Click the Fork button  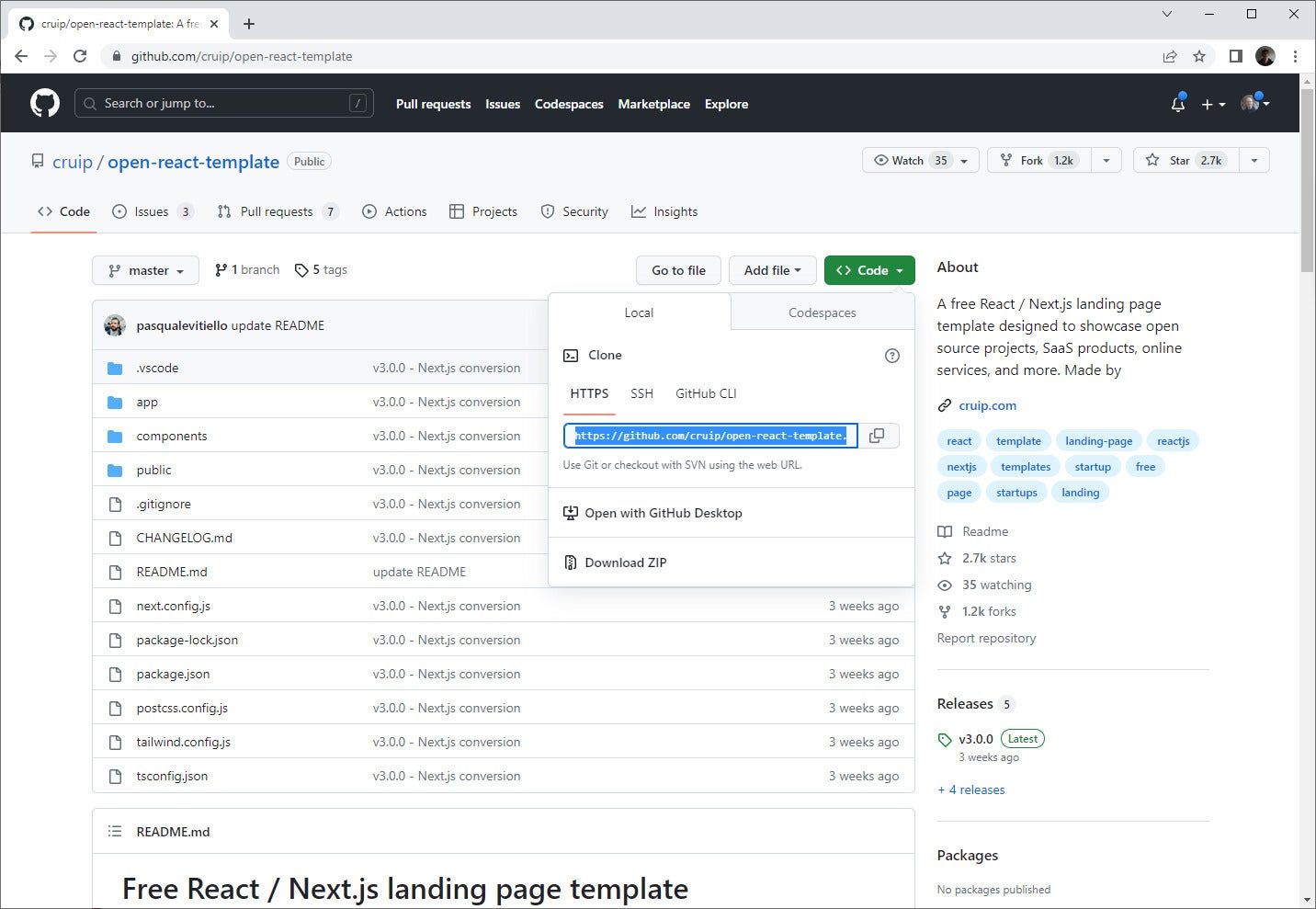(1038, 160)
